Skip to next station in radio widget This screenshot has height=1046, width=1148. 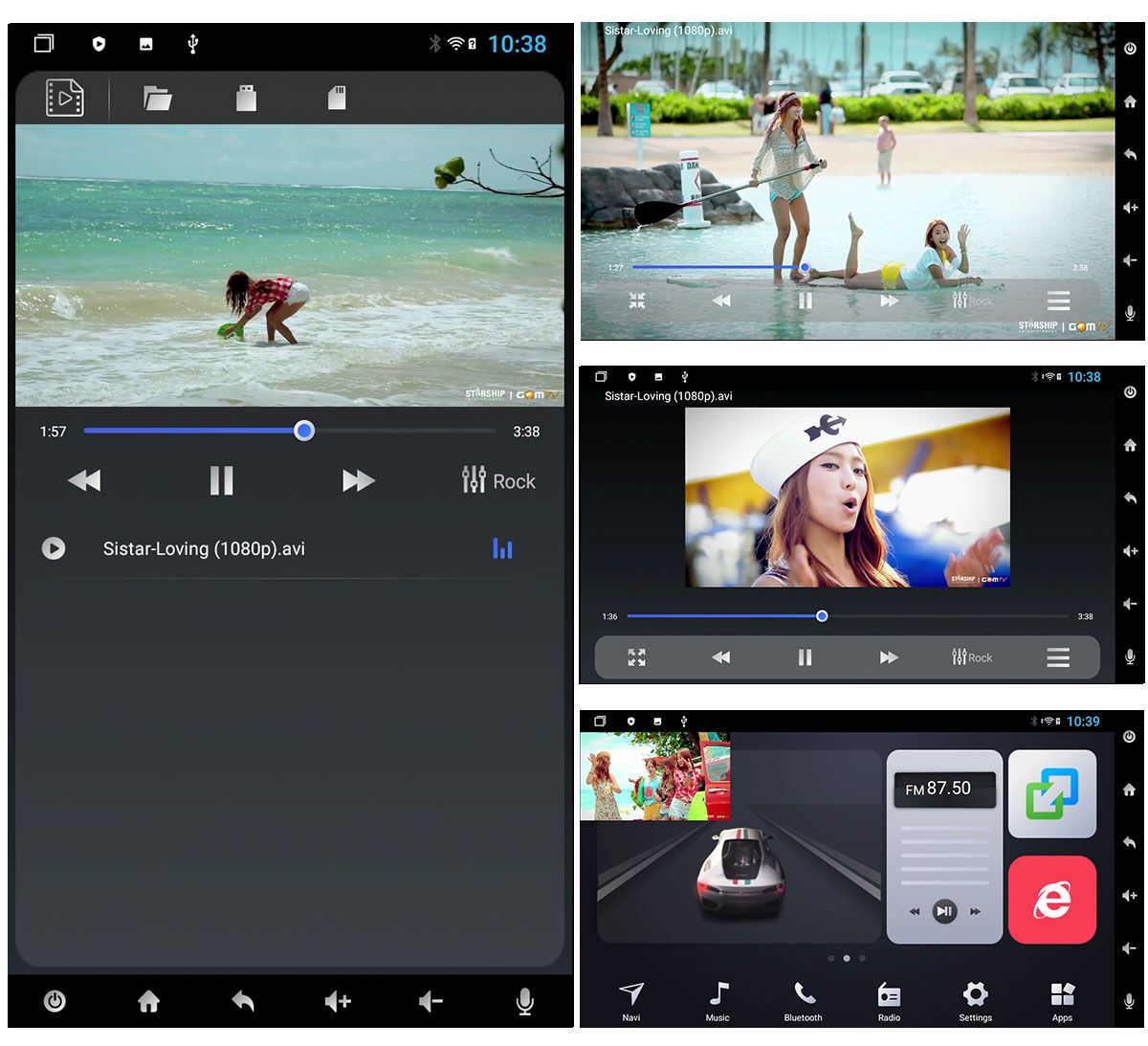pyautogui.click(x=975, y=911)
